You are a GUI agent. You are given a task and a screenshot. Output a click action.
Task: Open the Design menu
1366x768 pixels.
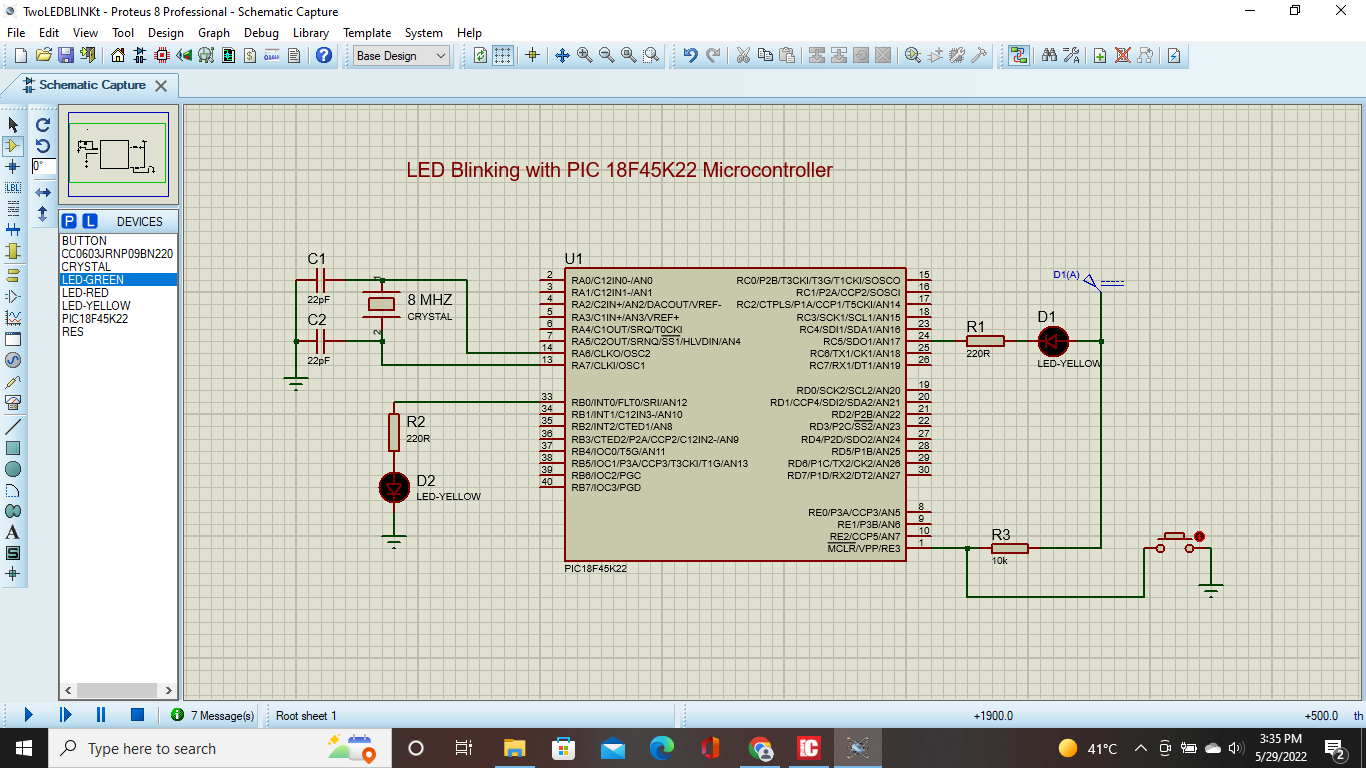(x=166, y=32)
